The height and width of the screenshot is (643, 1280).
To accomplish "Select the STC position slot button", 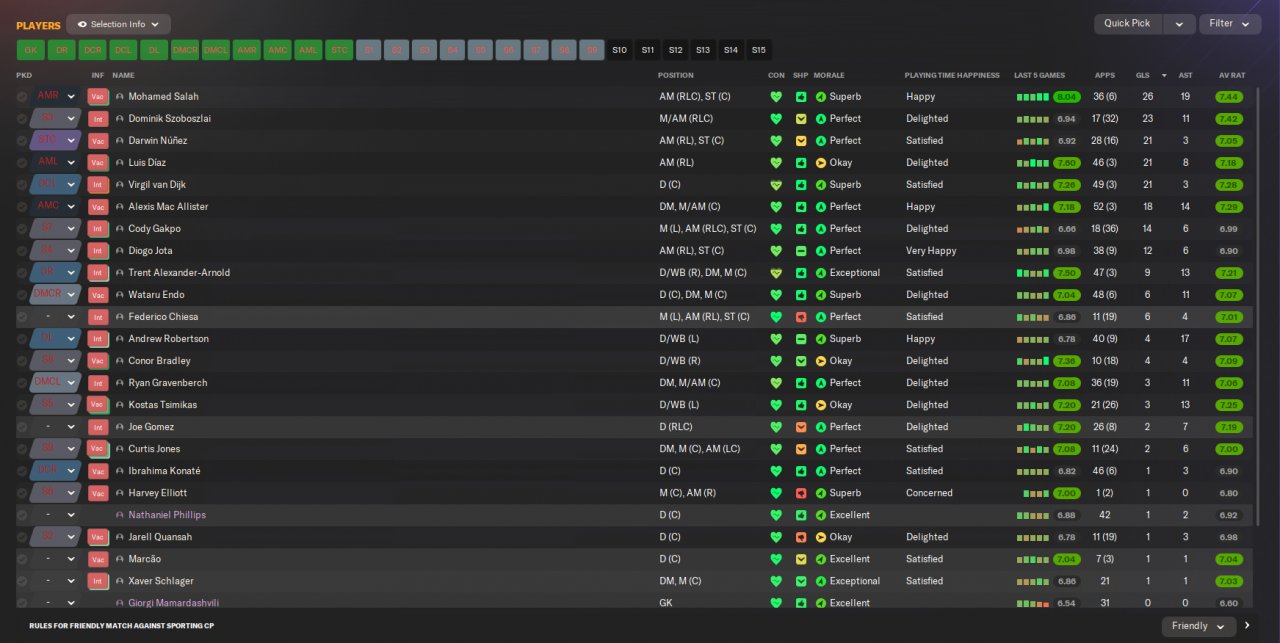I will click(340, 50).
